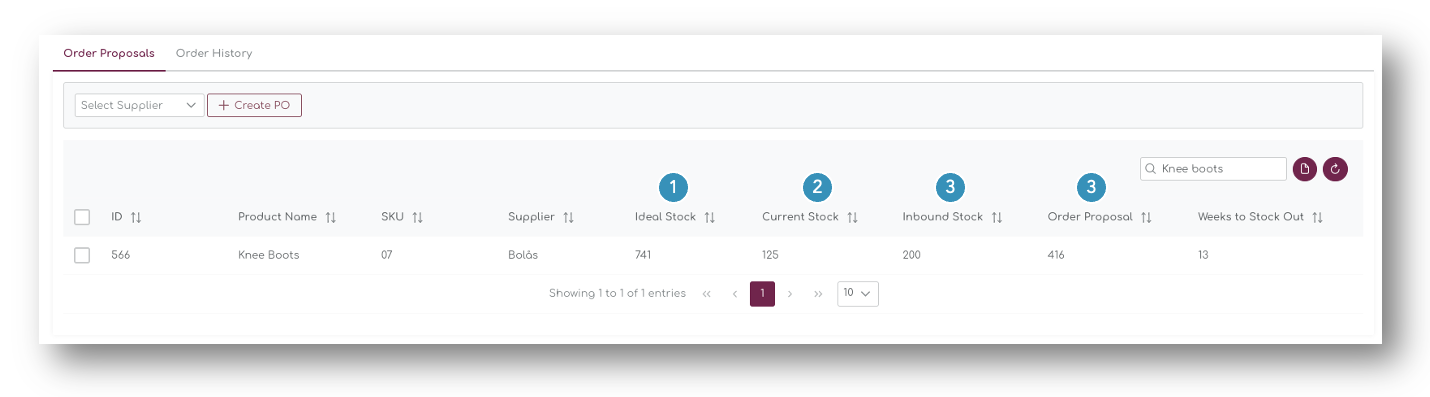The width and height of the screenshot is (1430, 397).
Task: Toggle the select-all header checkbox
Action: [x=82, y=217]
